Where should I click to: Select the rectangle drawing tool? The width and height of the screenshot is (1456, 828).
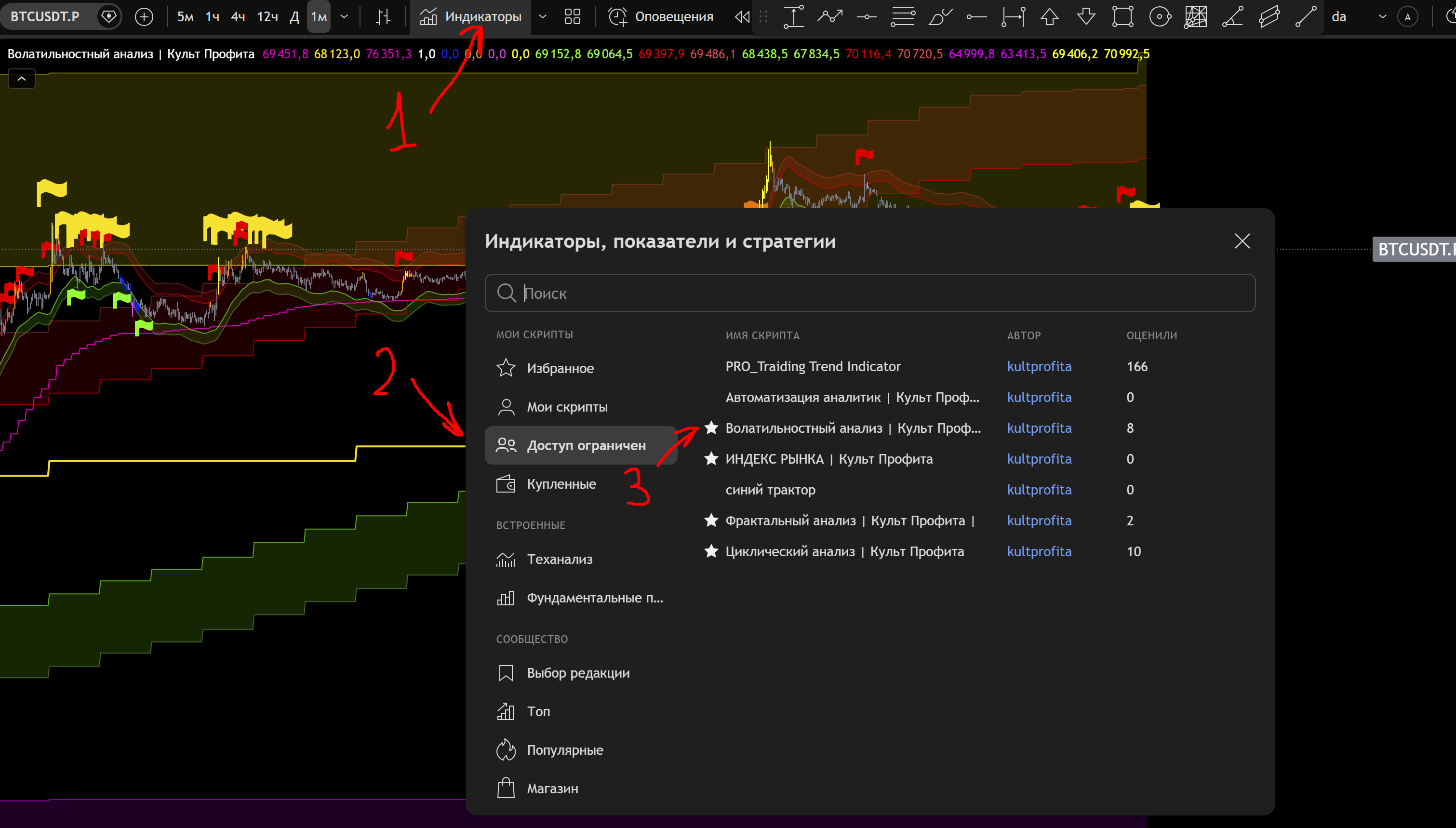pyautogui.click(x=1123, y=17)
